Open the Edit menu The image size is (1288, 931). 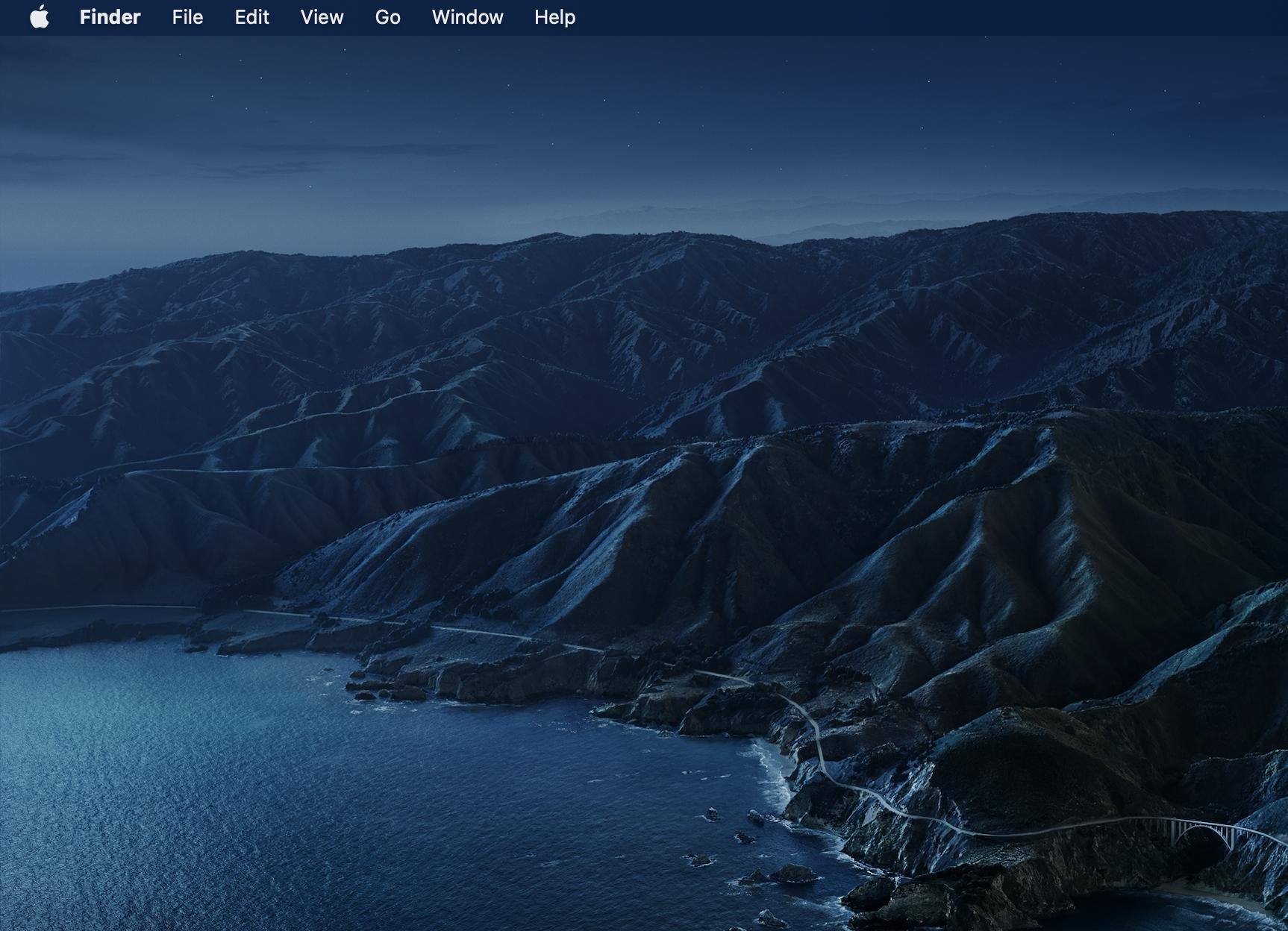click(251, 17)
